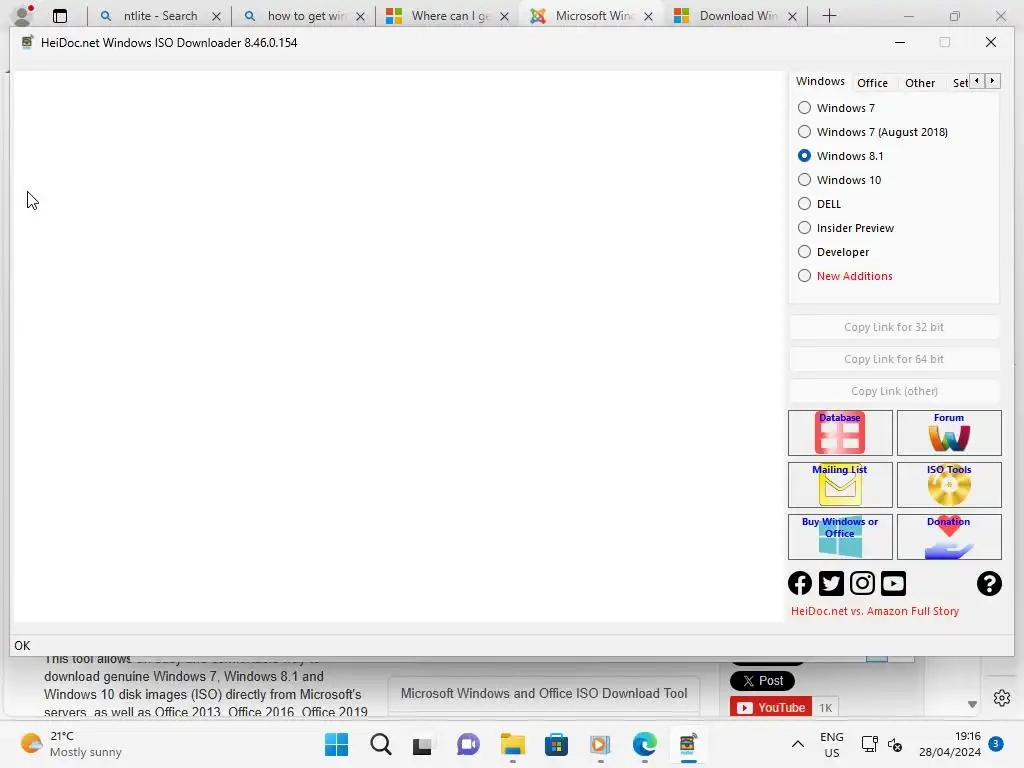Click Copy Link (other) button

click(x=894, y=391)
